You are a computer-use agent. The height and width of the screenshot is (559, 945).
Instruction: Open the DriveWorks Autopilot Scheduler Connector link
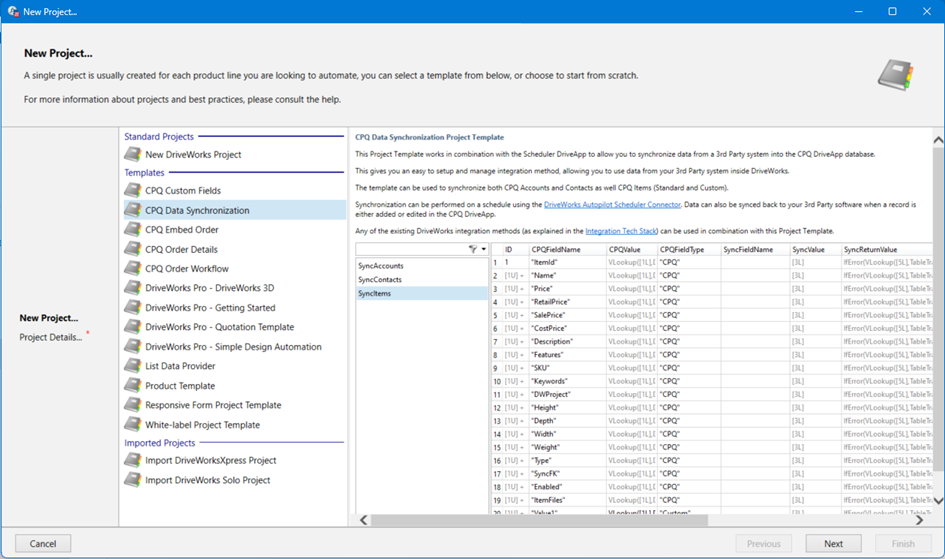click(612, 205)
